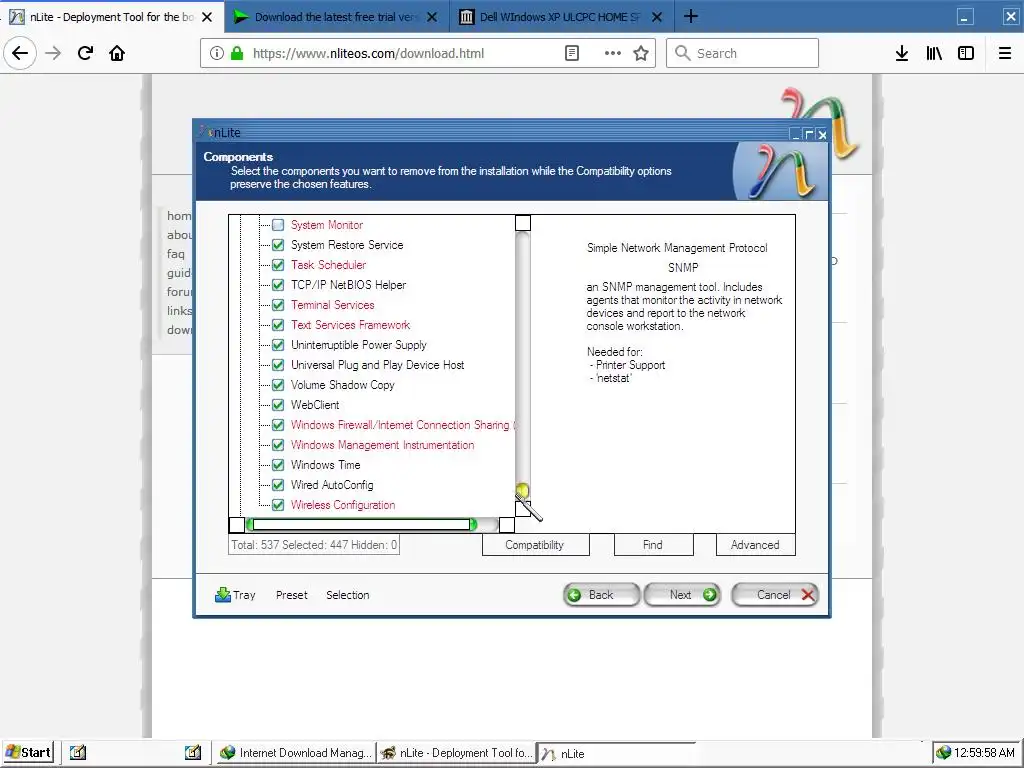Switch to nLite Deployment Tool browser tab

click(x=111, y=17)
